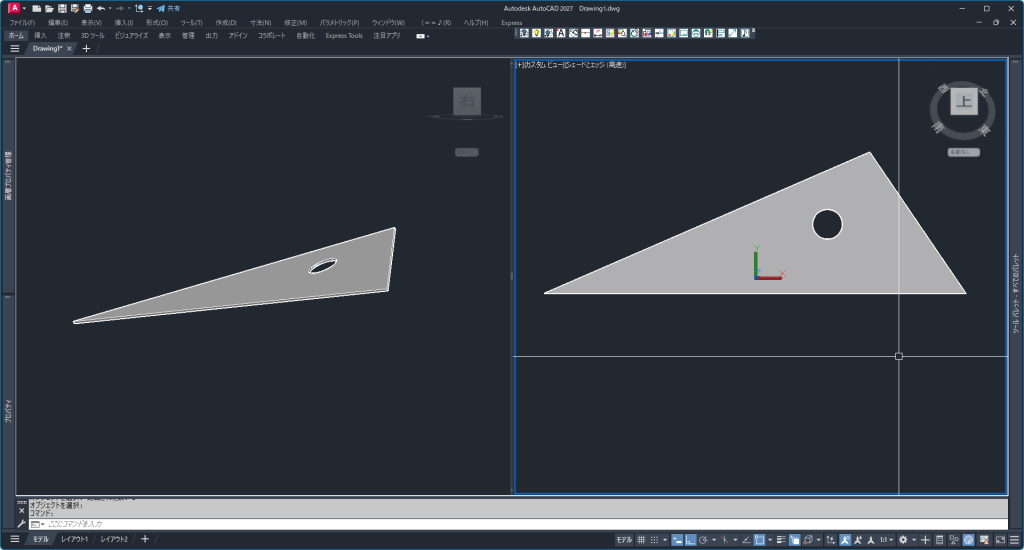
Task: Click the workspace switching gear icon
Action: tap(903, 540)
